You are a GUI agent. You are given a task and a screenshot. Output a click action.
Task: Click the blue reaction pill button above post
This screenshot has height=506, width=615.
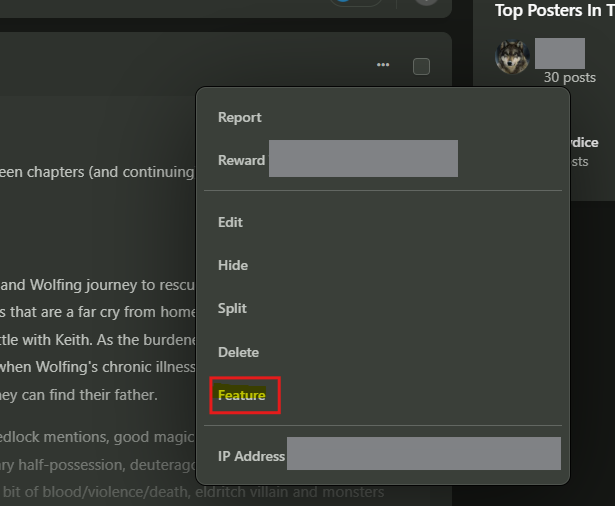tap(356, 3)
